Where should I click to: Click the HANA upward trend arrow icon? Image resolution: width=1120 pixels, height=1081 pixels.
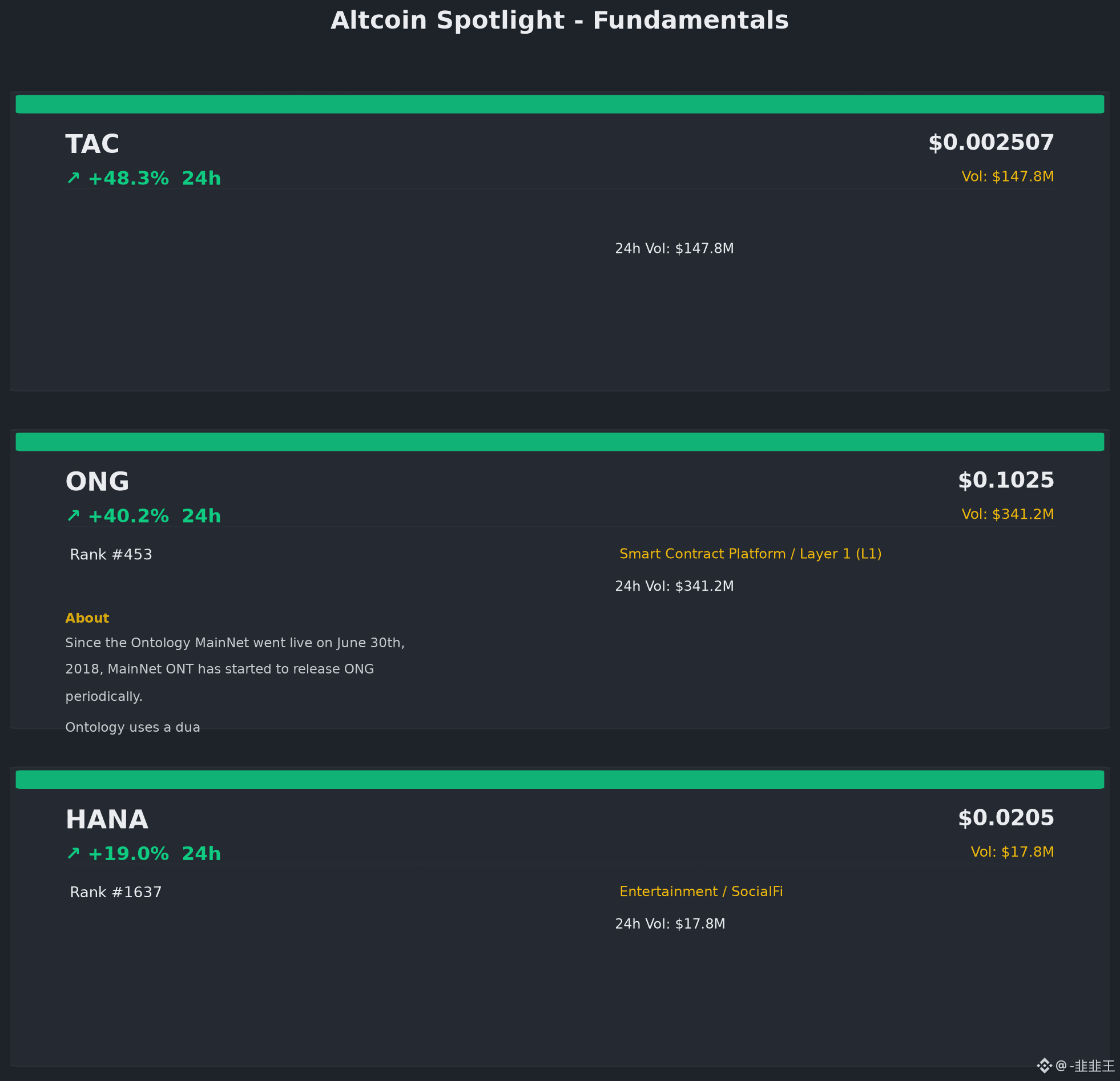tap(73, 854)
